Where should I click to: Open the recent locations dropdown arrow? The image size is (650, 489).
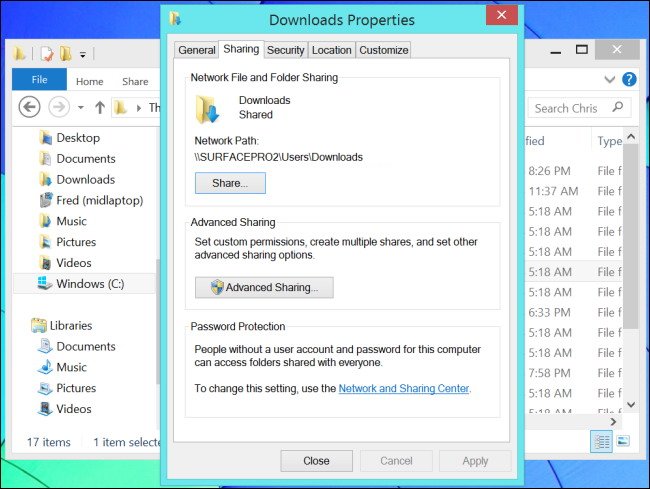click(78, 107)
